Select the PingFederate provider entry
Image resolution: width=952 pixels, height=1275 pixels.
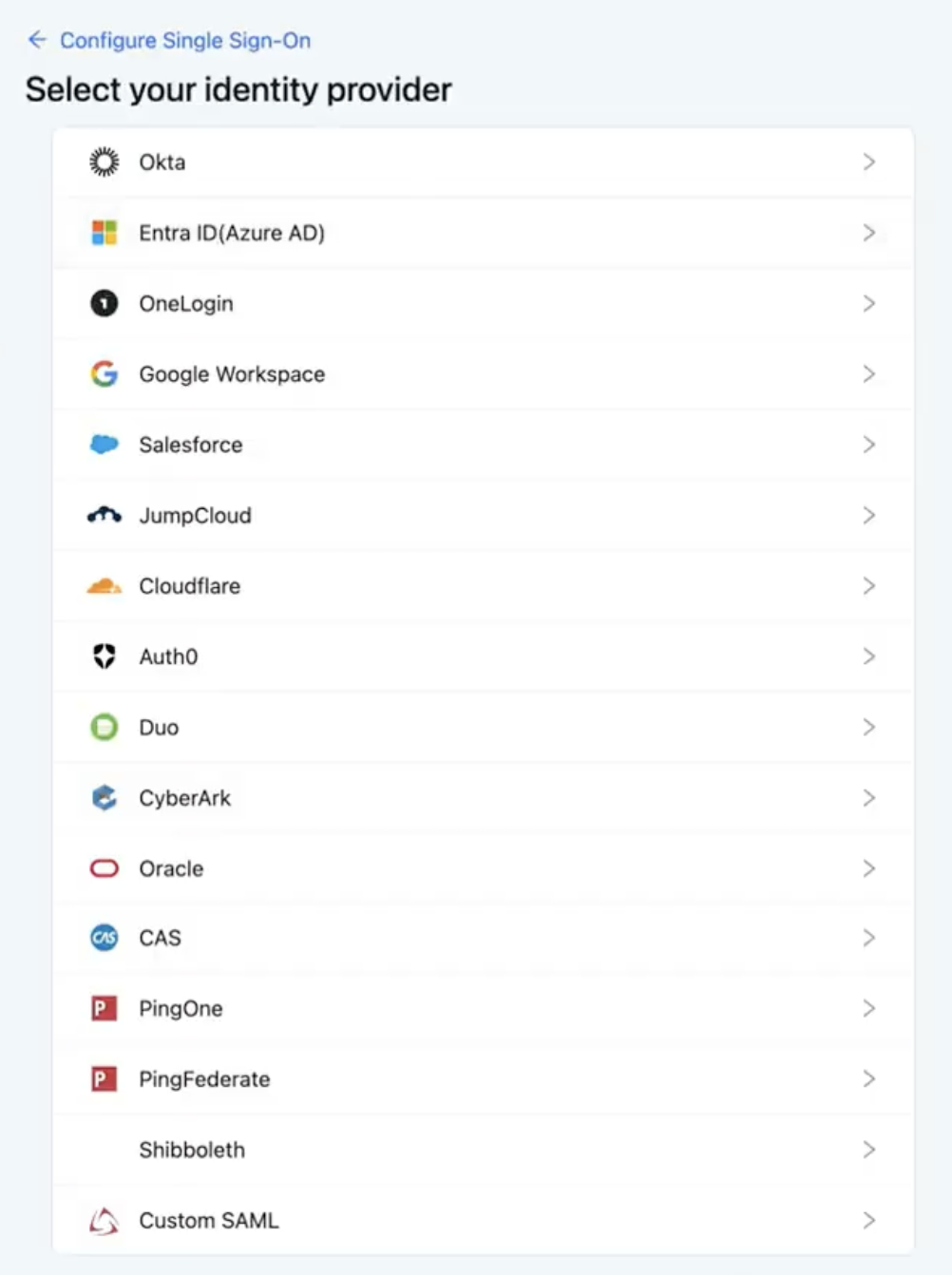tap(483, 1079)
